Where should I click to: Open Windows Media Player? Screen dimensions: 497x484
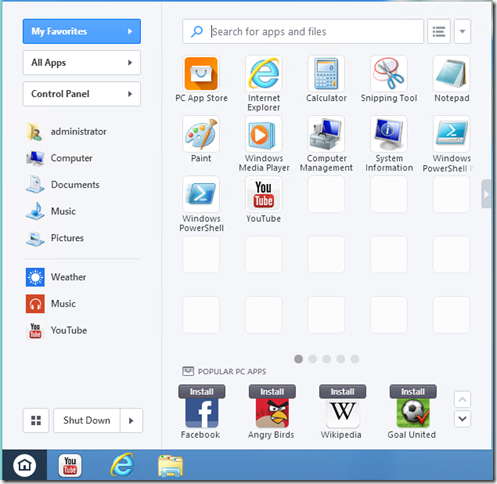(x=264, y=134)
